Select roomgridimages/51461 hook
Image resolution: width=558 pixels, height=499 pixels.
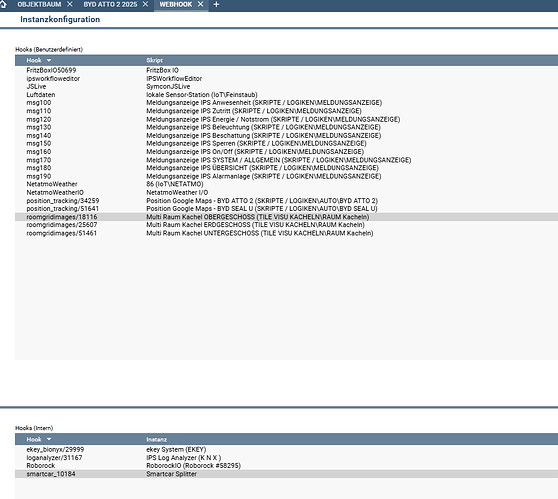(62, 233)
